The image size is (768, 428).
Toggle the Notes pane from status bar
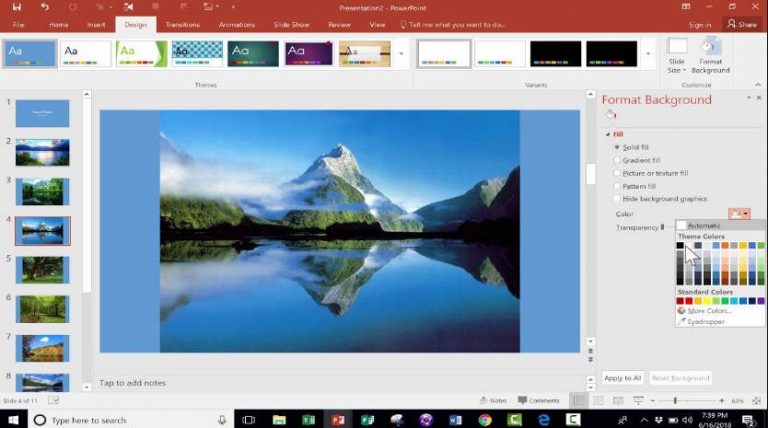(493, 401)
